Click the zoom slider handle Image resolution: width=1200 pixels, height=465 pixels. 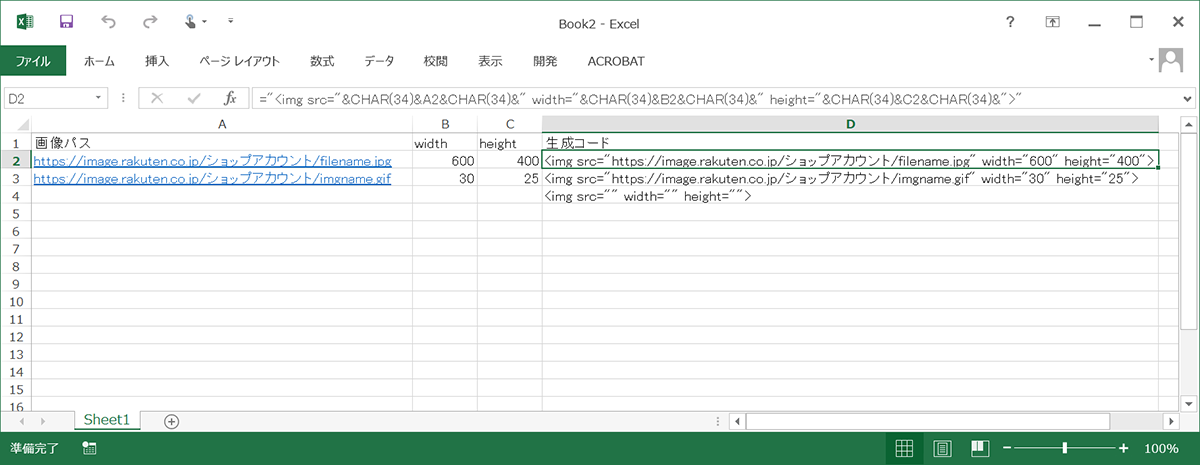(1065, 449)
